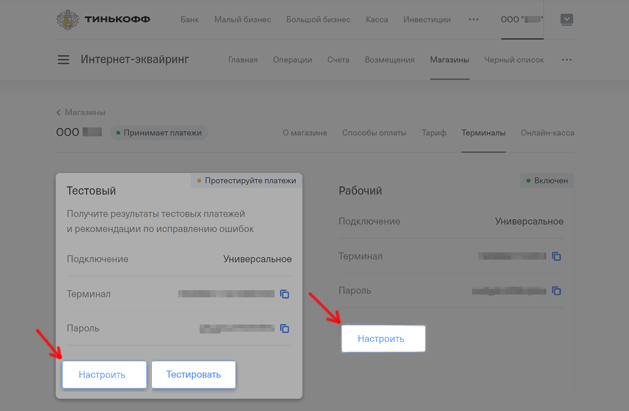Select the Тариф tab
The image size is (629, 411).
pyautogui.click(x=434, y=132)
